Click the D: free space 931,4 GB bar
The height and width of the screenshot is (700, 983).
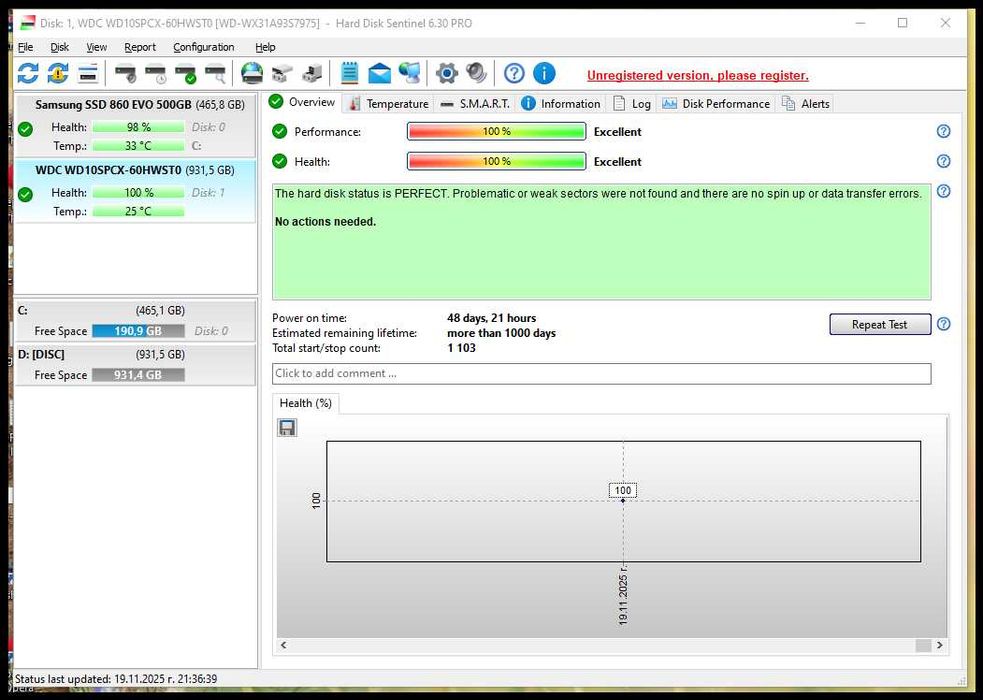click(138, 375)
